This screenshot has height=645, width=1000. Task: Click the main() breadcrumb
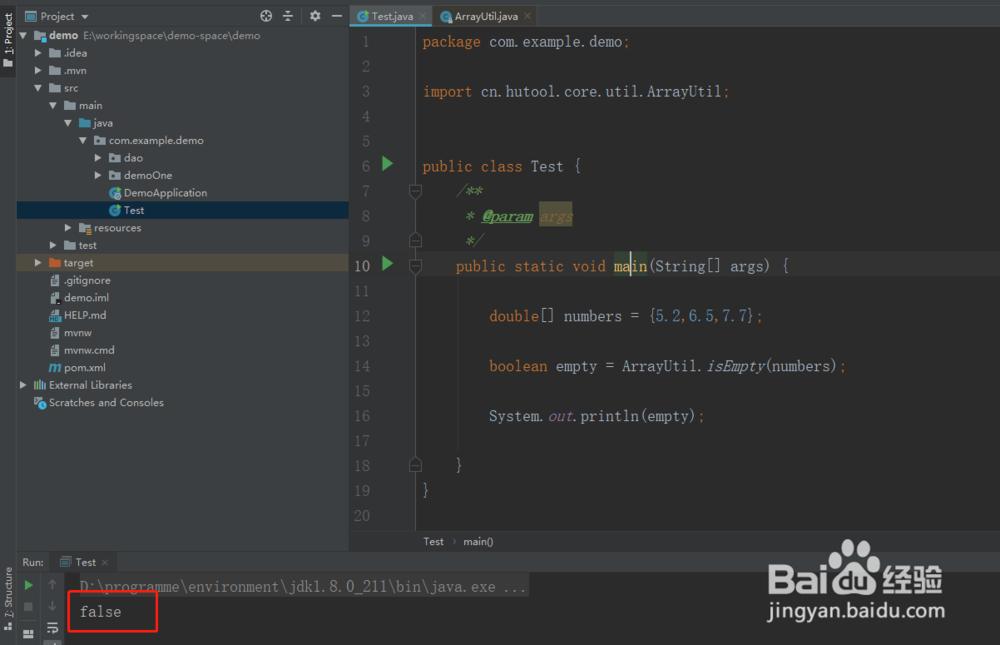coord(478,542)
